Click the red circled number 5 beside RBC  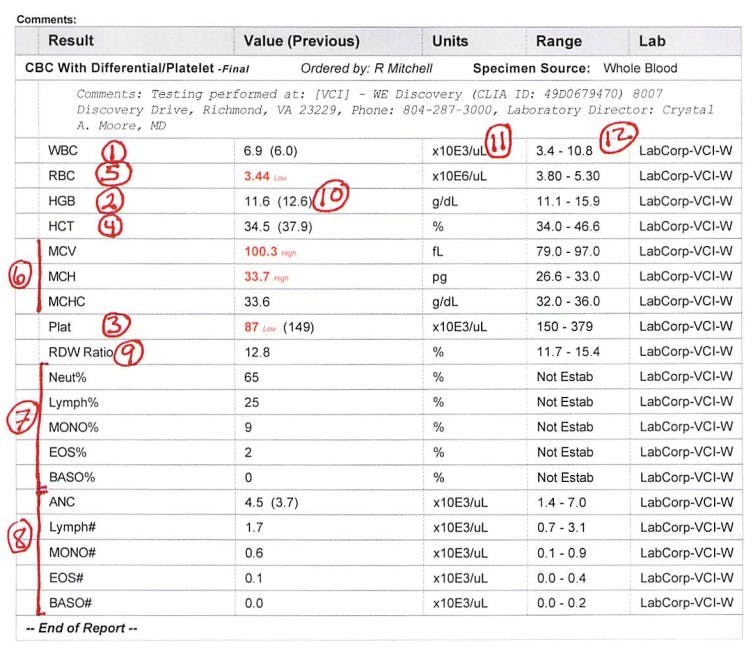pos(113,174)
